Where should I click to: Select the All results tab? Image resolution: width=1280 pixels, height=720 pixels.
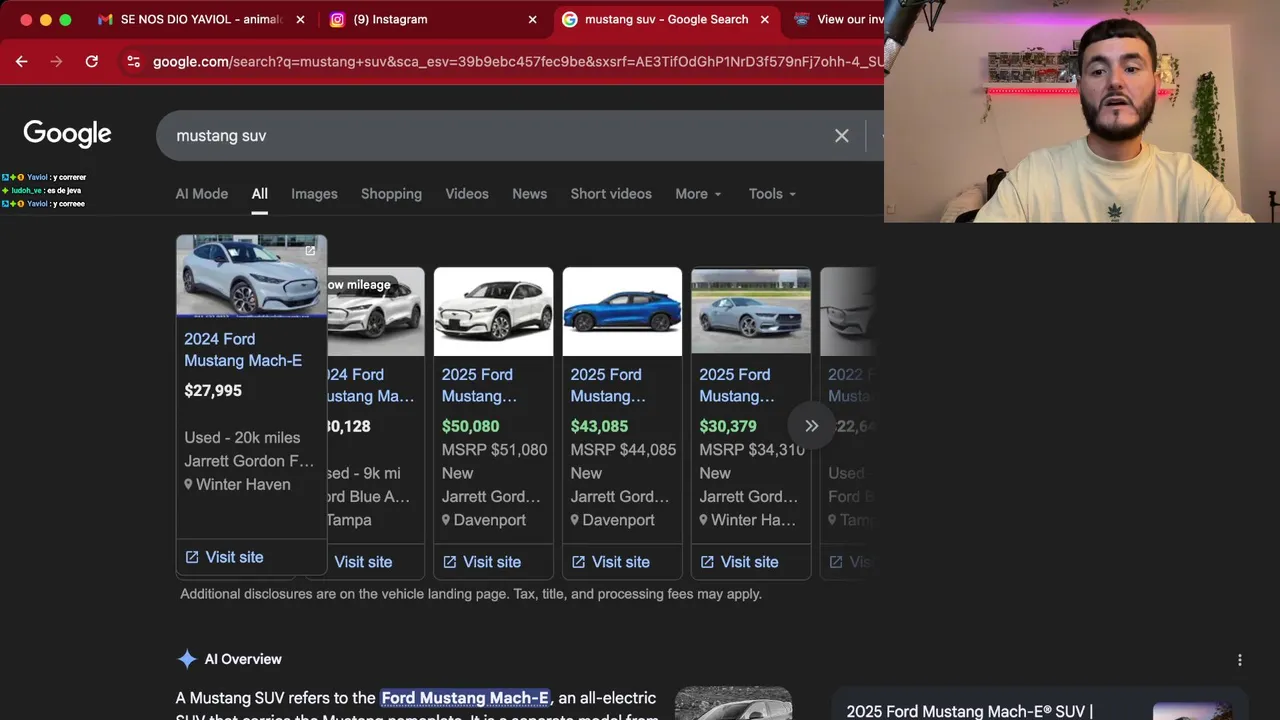[x=259, y=194]
